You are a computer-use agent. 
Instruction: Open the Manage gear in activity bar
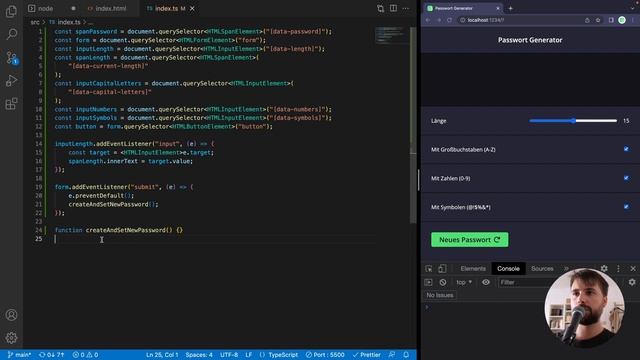click(x=11, y=338)
